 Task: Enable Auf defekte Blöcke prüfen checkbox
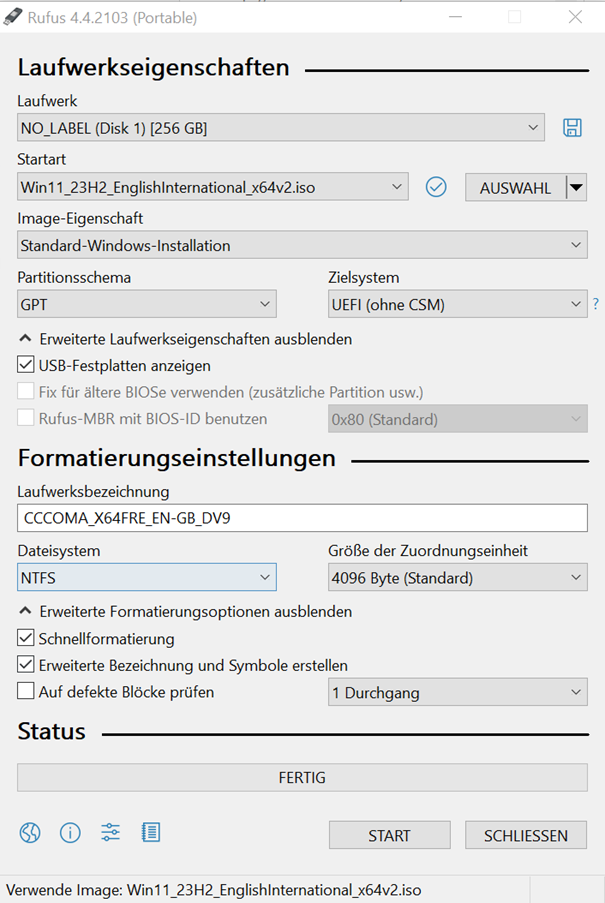coord(25,691)
